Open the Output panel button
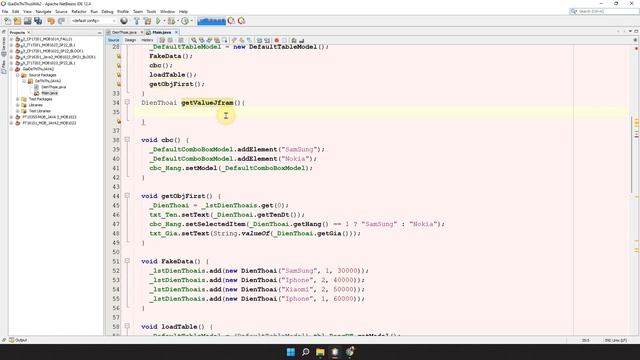 pos(18,340)
